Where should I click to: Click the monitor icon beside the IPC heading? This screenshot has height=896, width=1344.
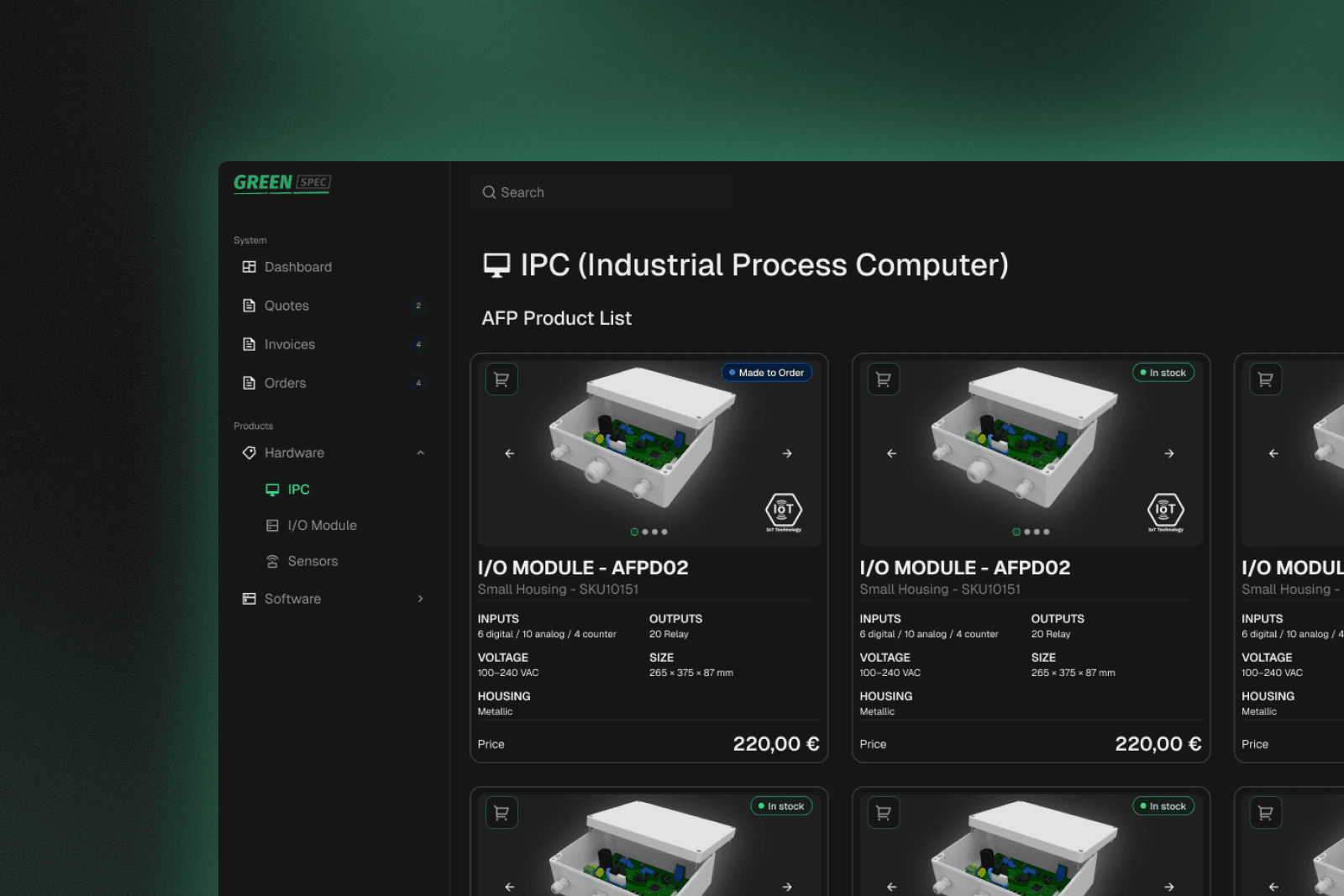point(496,265)
